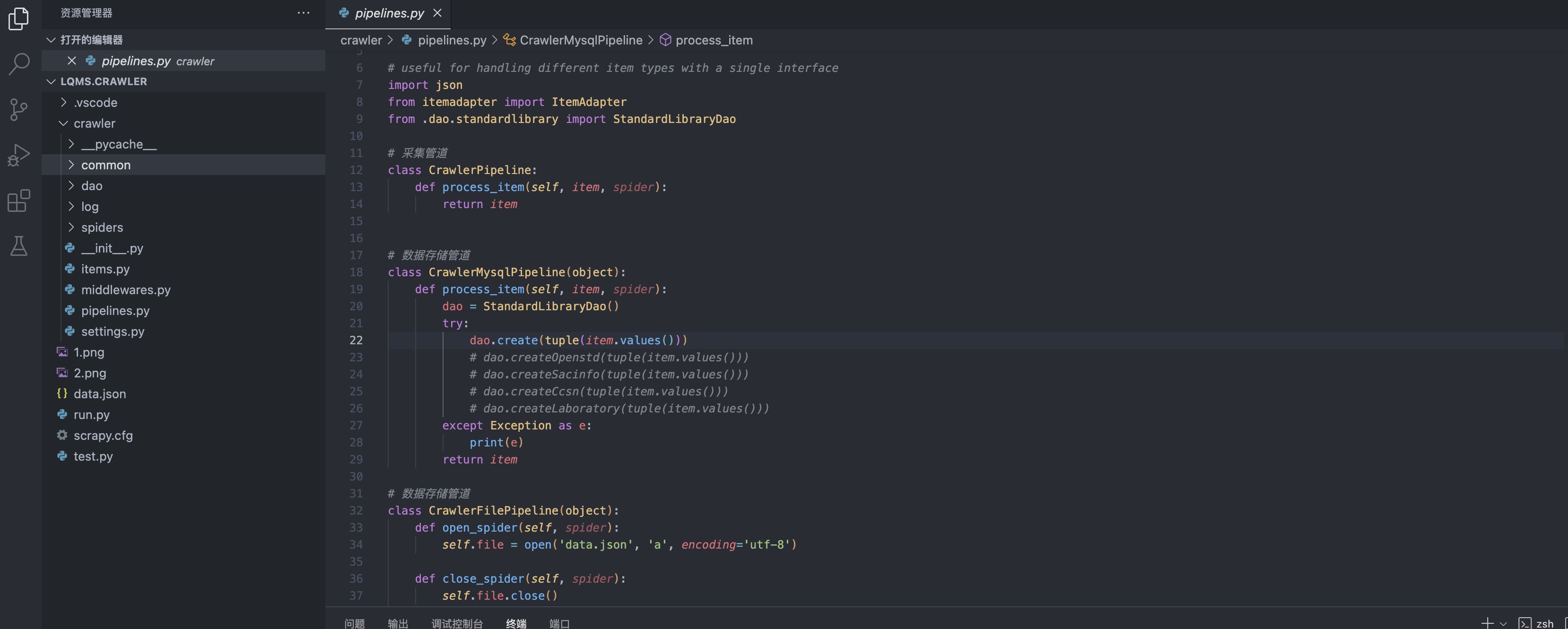Screen dimensions: 1568x629
Task: Collapse the crawler folder
Action: (63, 123)
